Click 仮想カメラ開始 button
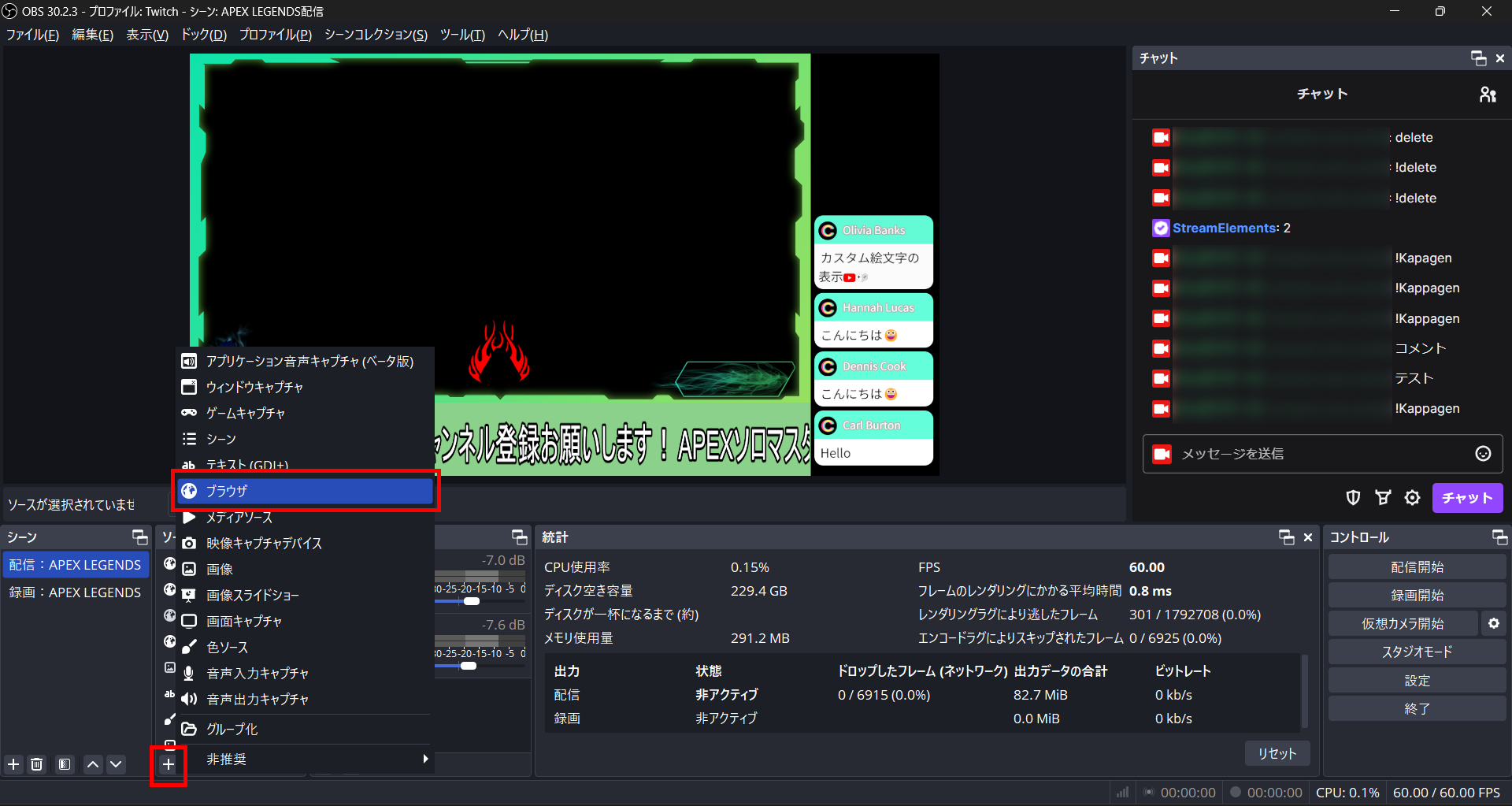The height and width of the screenshot is (806, 1512). [x=1403, y=624]
